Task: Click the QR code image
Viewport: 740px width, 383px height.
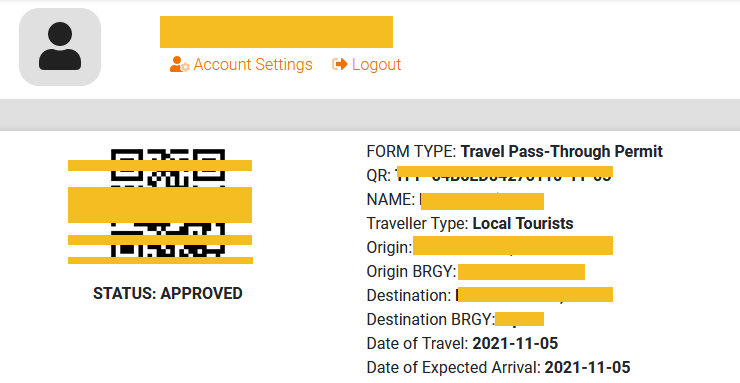Action: pos(168,203)
